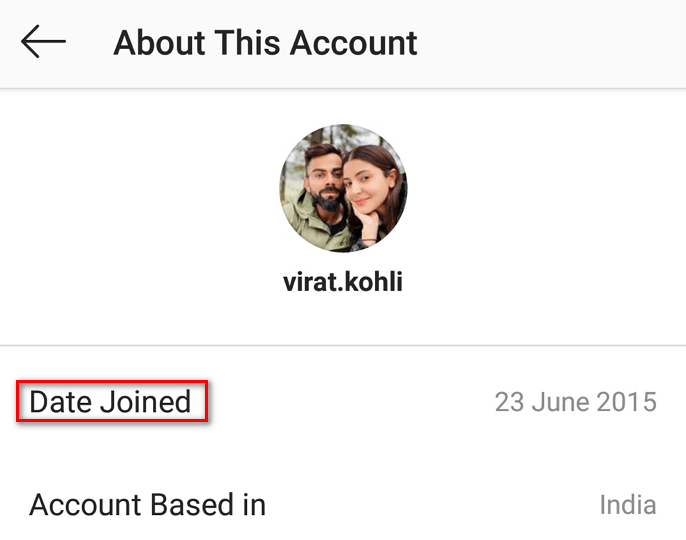Click the word Date inside red box
686x540 pixels.
[x=61, y=402]
